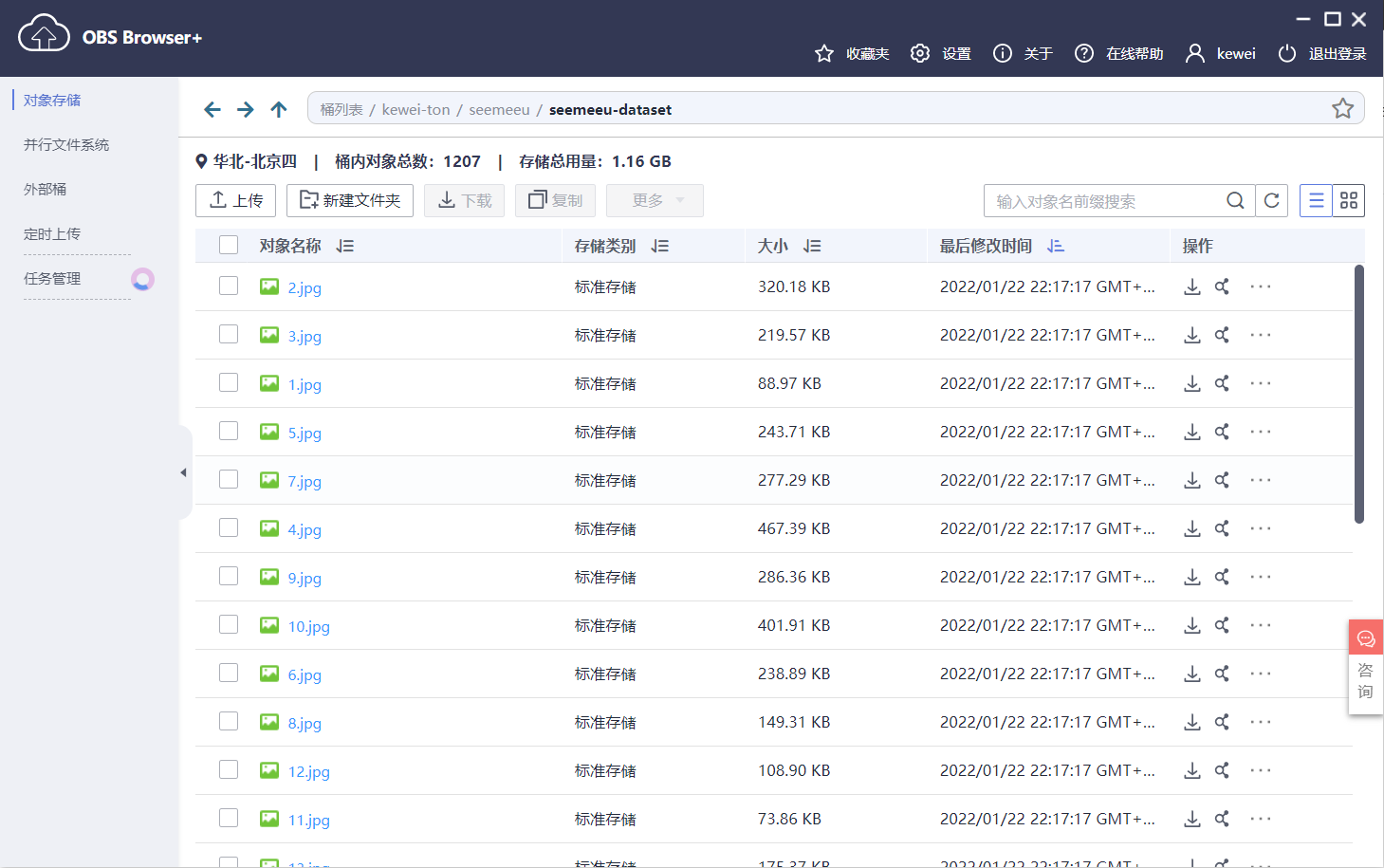This screenshot has width=1384, height=868.
Task: Download 7.jpg using its row download icon
Action: coord(1192,480)
